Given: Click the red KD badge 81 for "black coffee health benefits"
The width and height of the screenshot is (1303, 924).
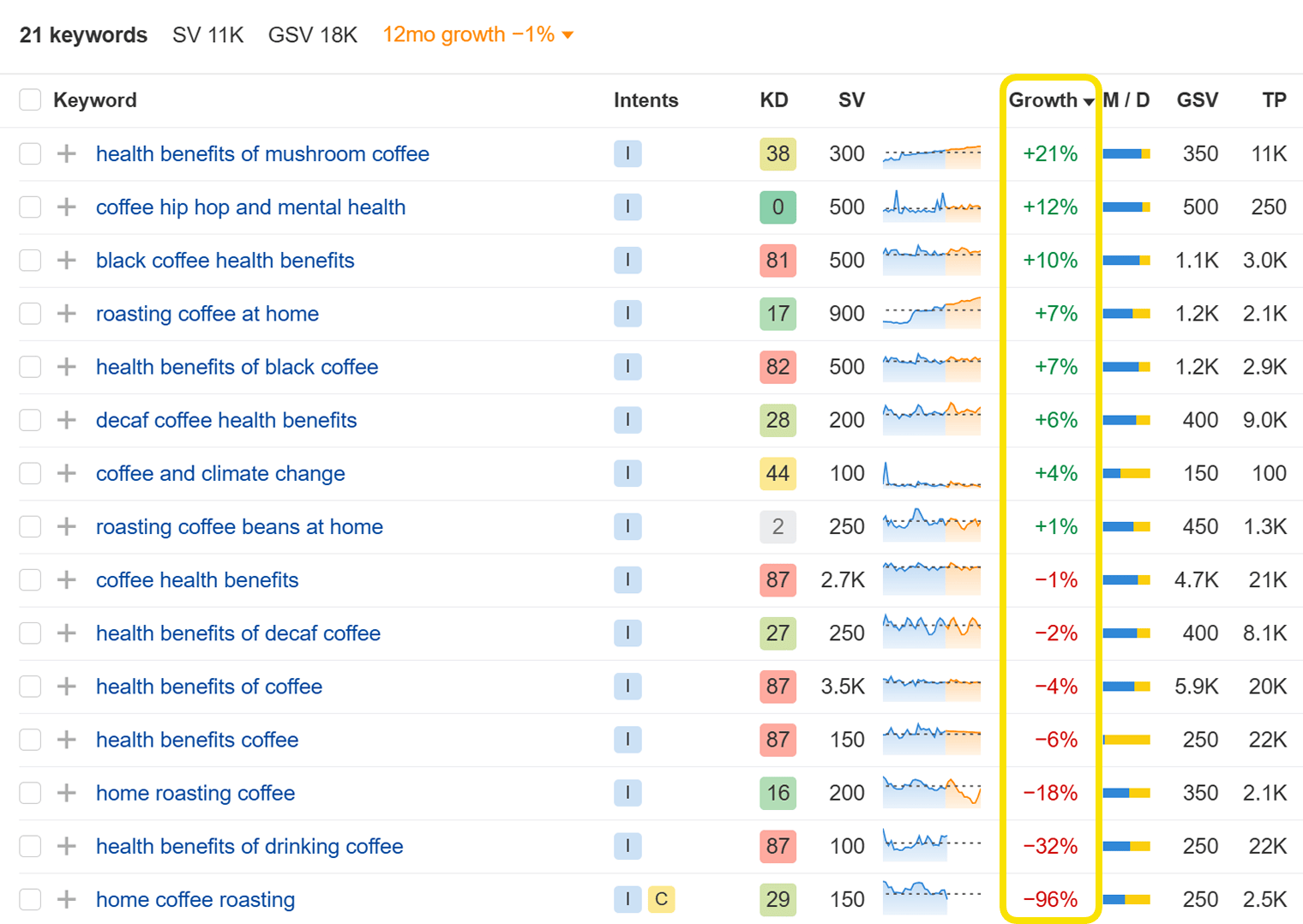Looking at the screenshot, I should [x=777, y=261].
